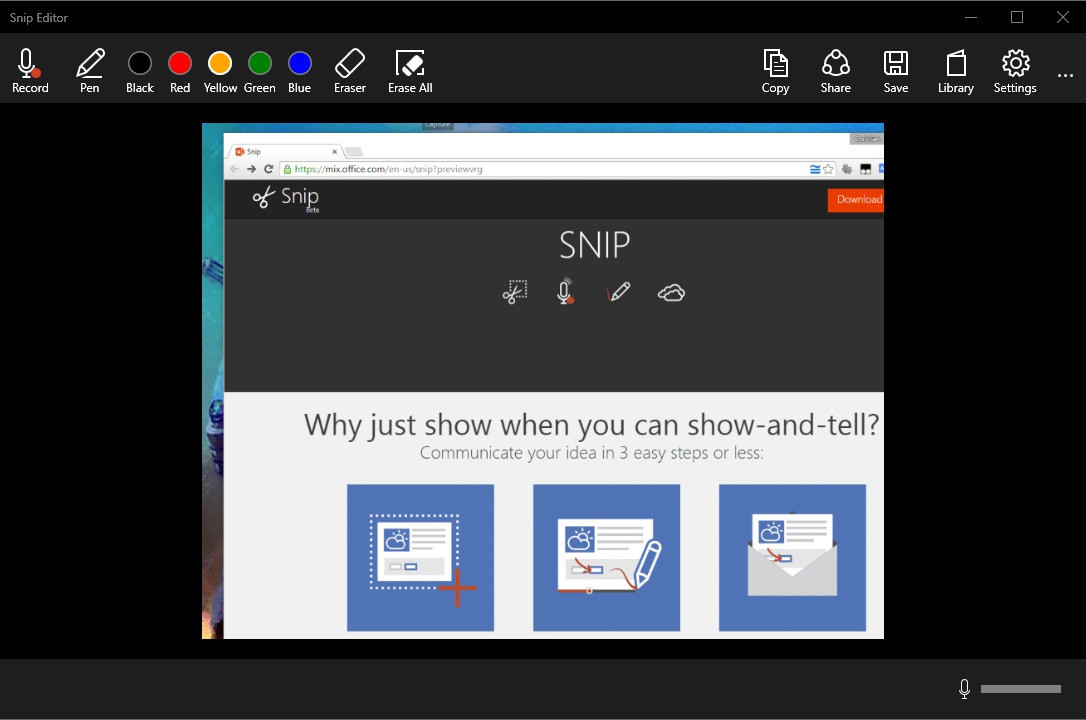Image resolution: width=1086 pixels, height=720 pixels.
Task: Share the current snip
Action: [x=835, y=70]
